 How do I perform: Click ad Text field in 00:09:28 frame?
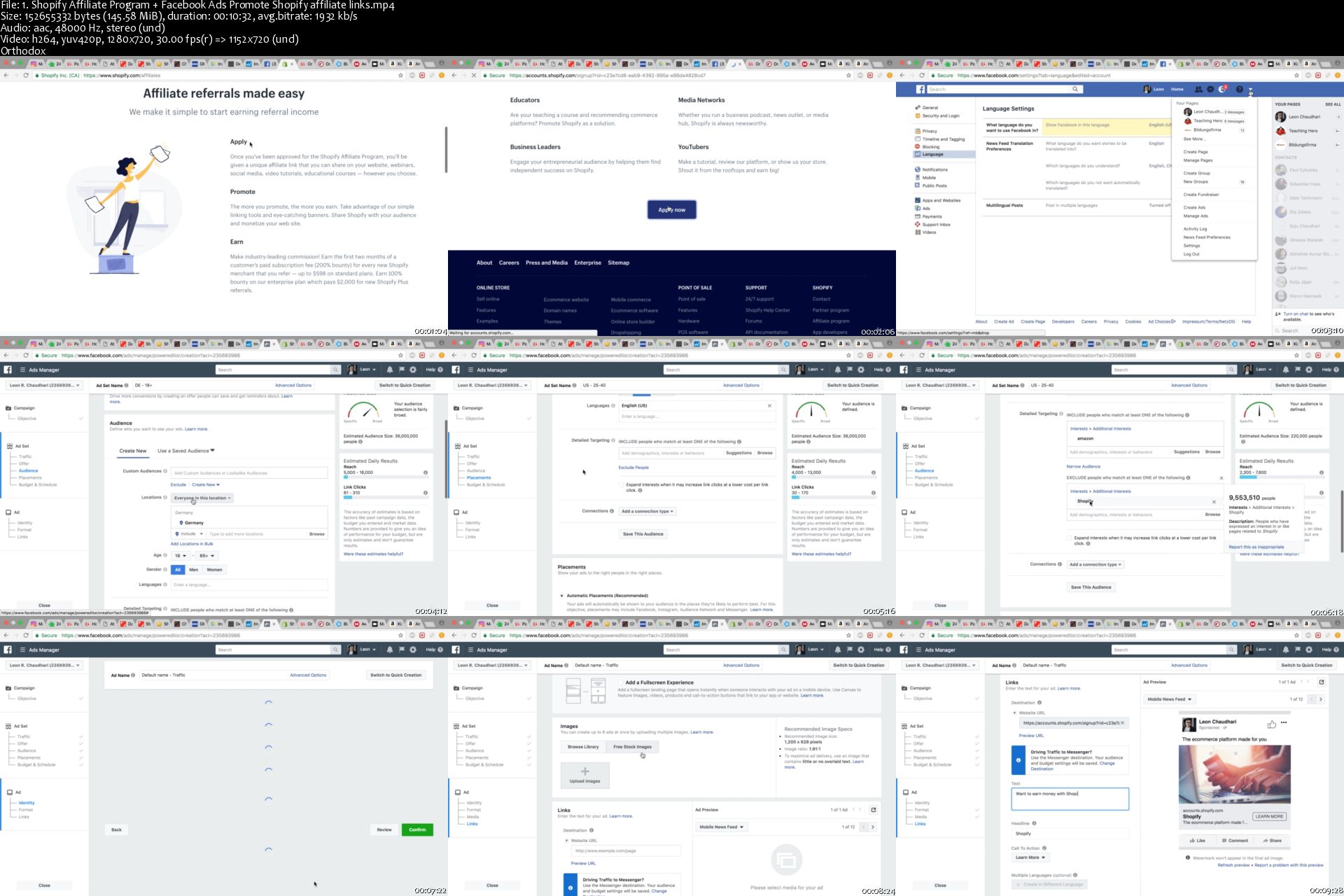pyautogui.click(x=1070, y=799)
